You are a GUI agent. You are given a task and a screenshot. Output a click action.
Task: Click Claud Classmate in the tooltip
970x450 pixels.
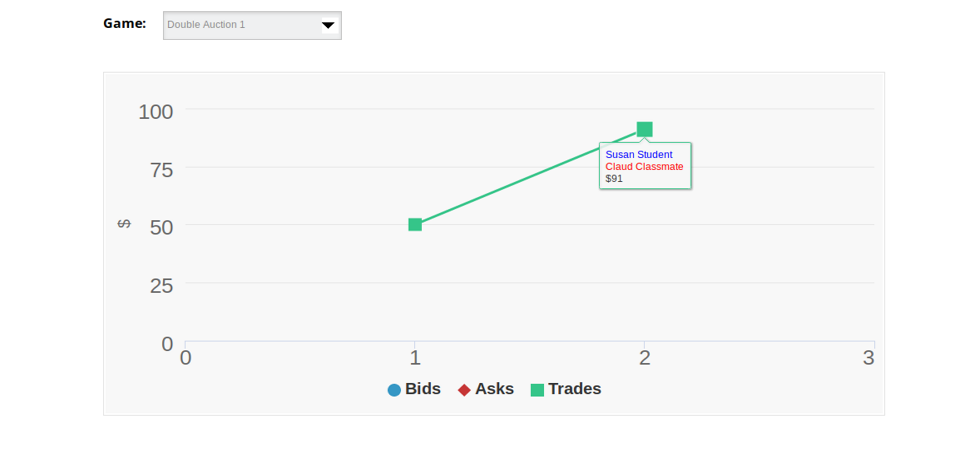pos(645,167)
